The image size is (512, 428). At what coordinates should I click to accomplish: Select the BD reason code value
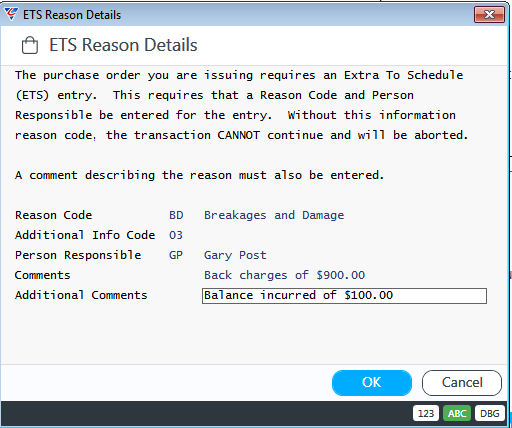tap(176, 215)
